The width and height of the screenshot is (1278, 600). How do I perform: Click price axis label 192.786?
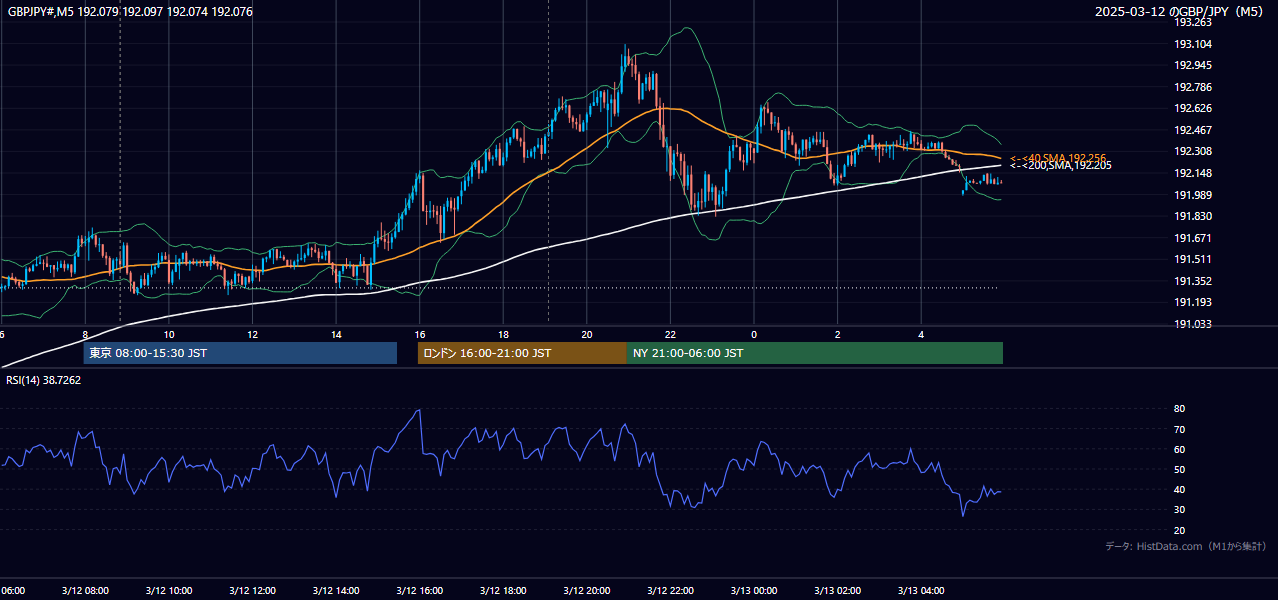click(1193, 87)
